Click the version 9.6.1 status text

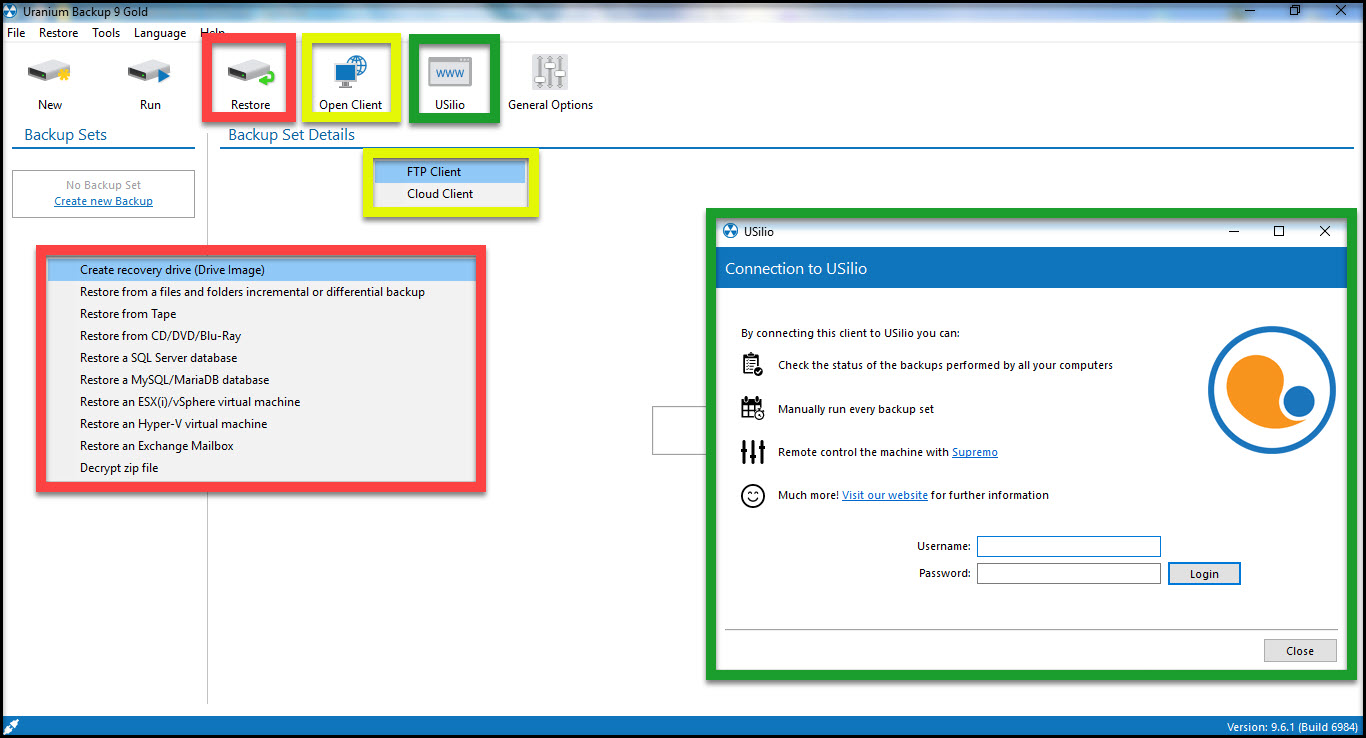1292,727
